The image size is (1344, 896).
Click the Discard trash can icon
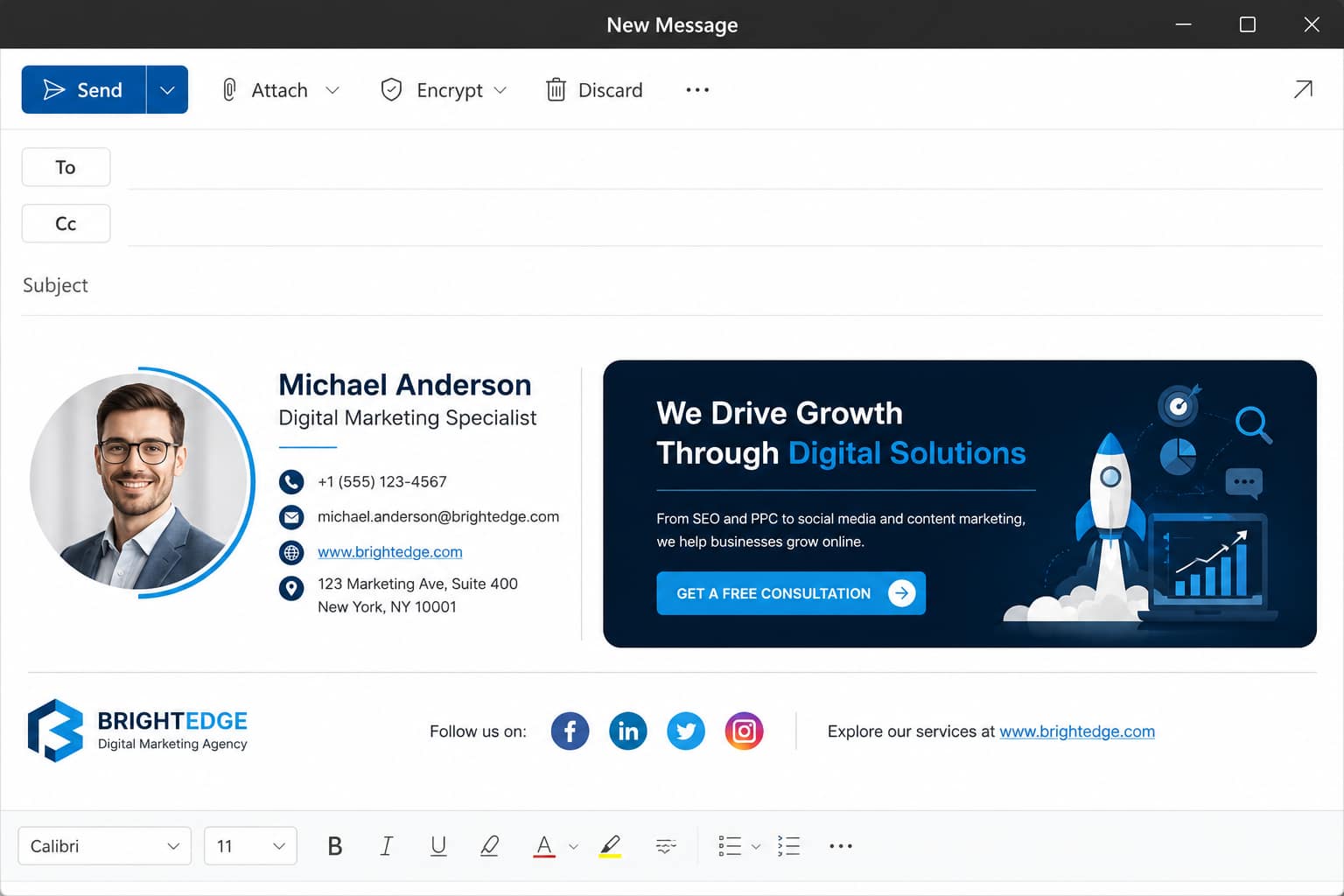[556, 89]
